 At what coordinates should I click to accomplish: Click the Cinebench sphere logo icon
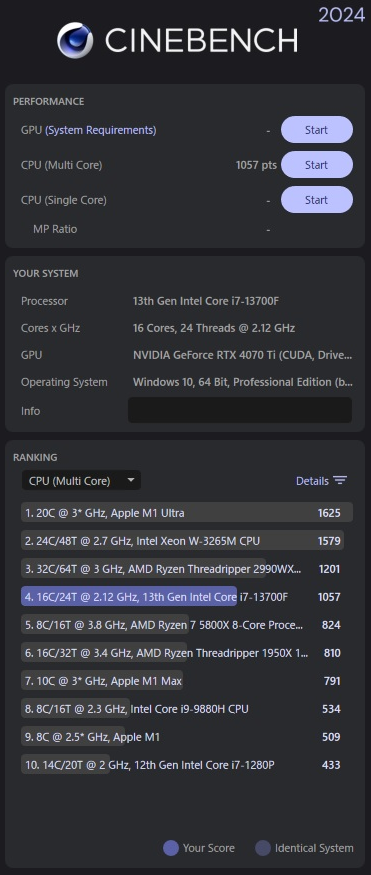[x=75, y=40]
